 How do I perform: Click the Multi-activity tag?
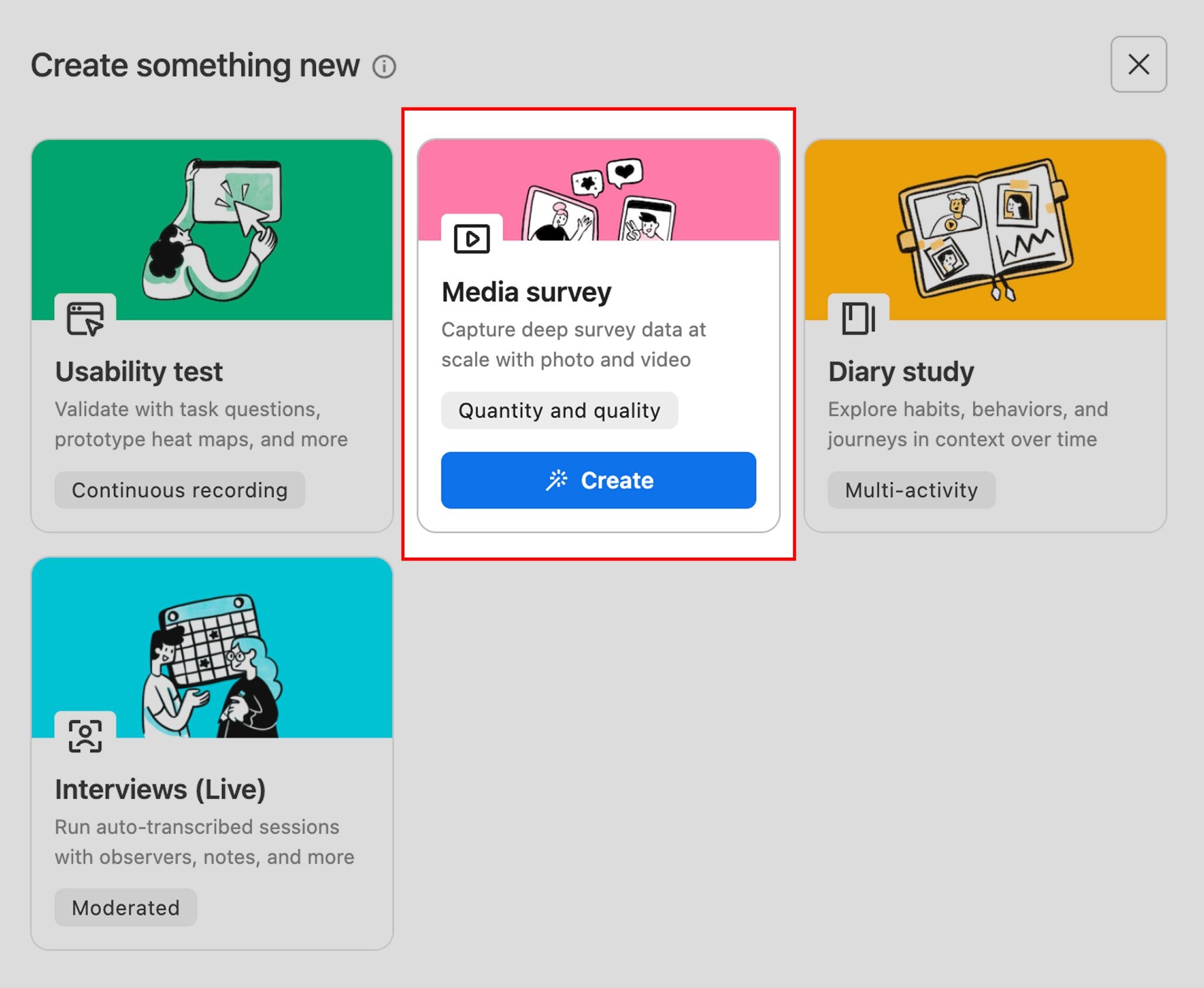911,490
